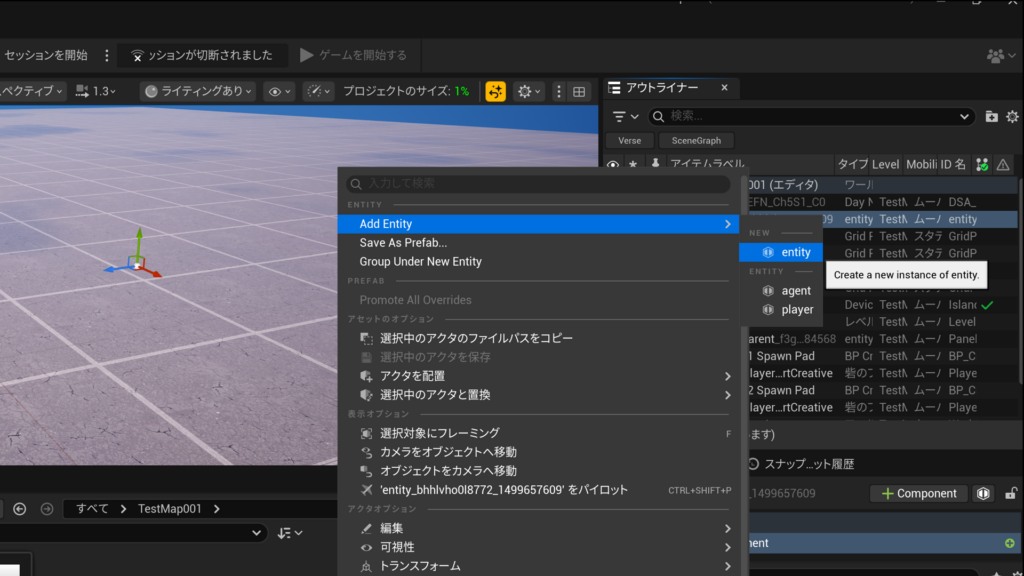
Task: Click the warning triangle column header
Action: [1003, 165]
